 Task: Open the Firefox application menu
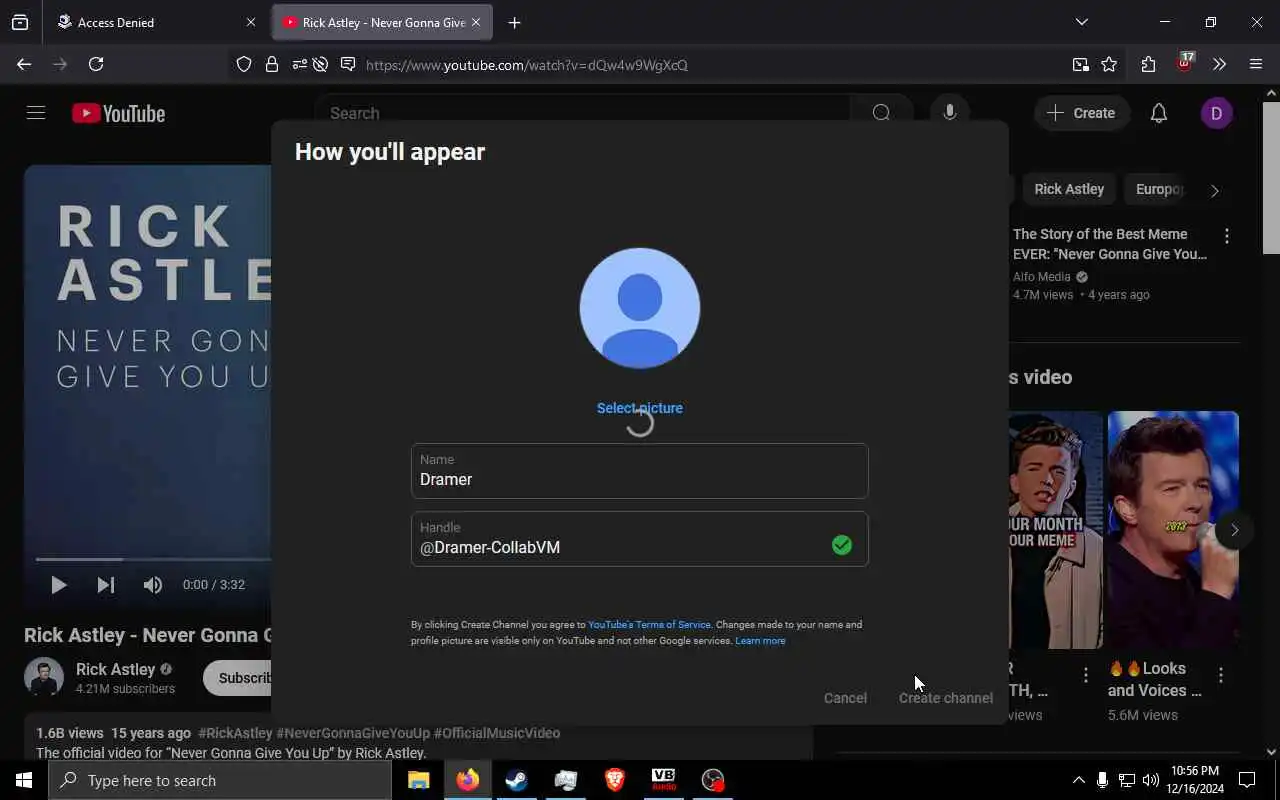pos(1256,64)
